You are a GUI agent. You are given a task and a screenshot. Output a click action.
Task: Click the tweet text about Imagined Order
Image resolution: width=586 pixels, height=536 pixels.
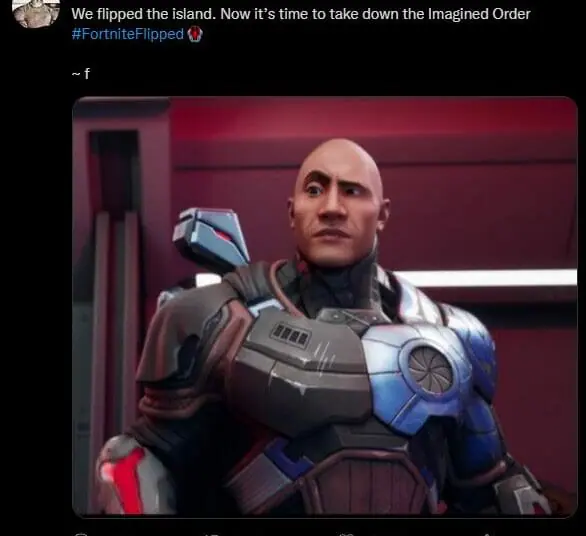click(x=300, y=14)
